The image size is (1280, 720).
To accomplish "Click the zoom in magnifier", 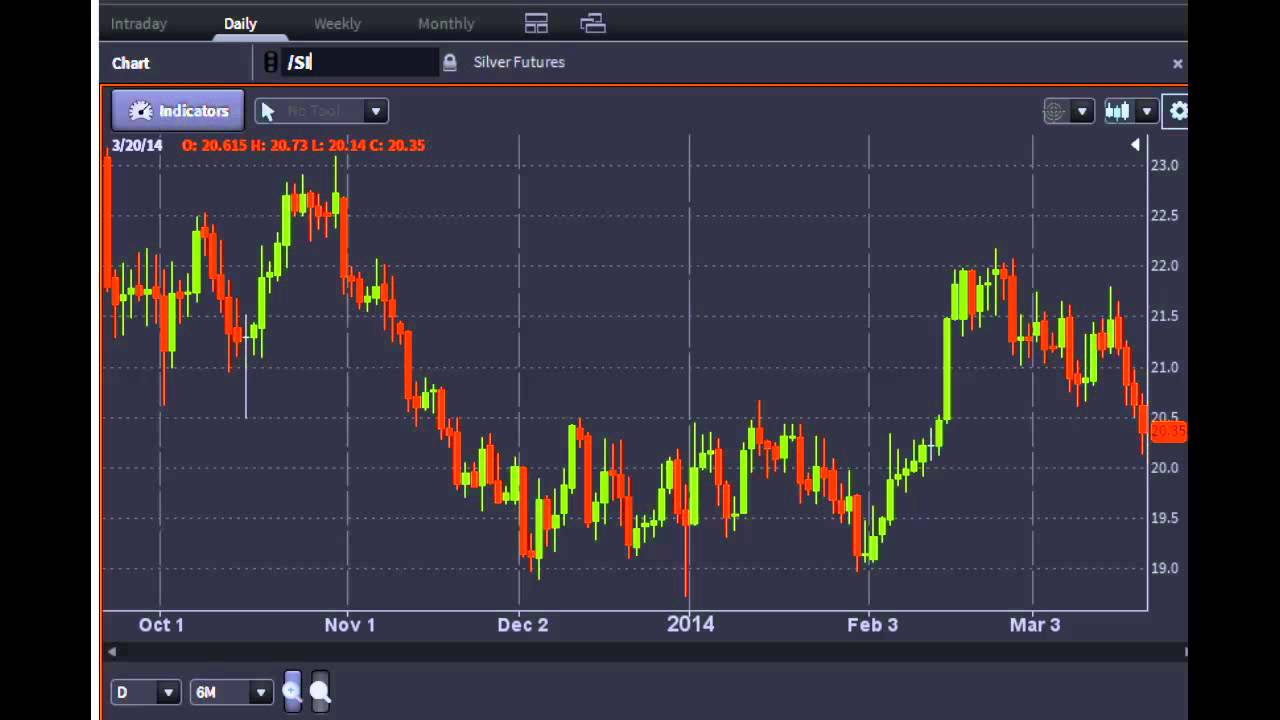I will (292, 691).
